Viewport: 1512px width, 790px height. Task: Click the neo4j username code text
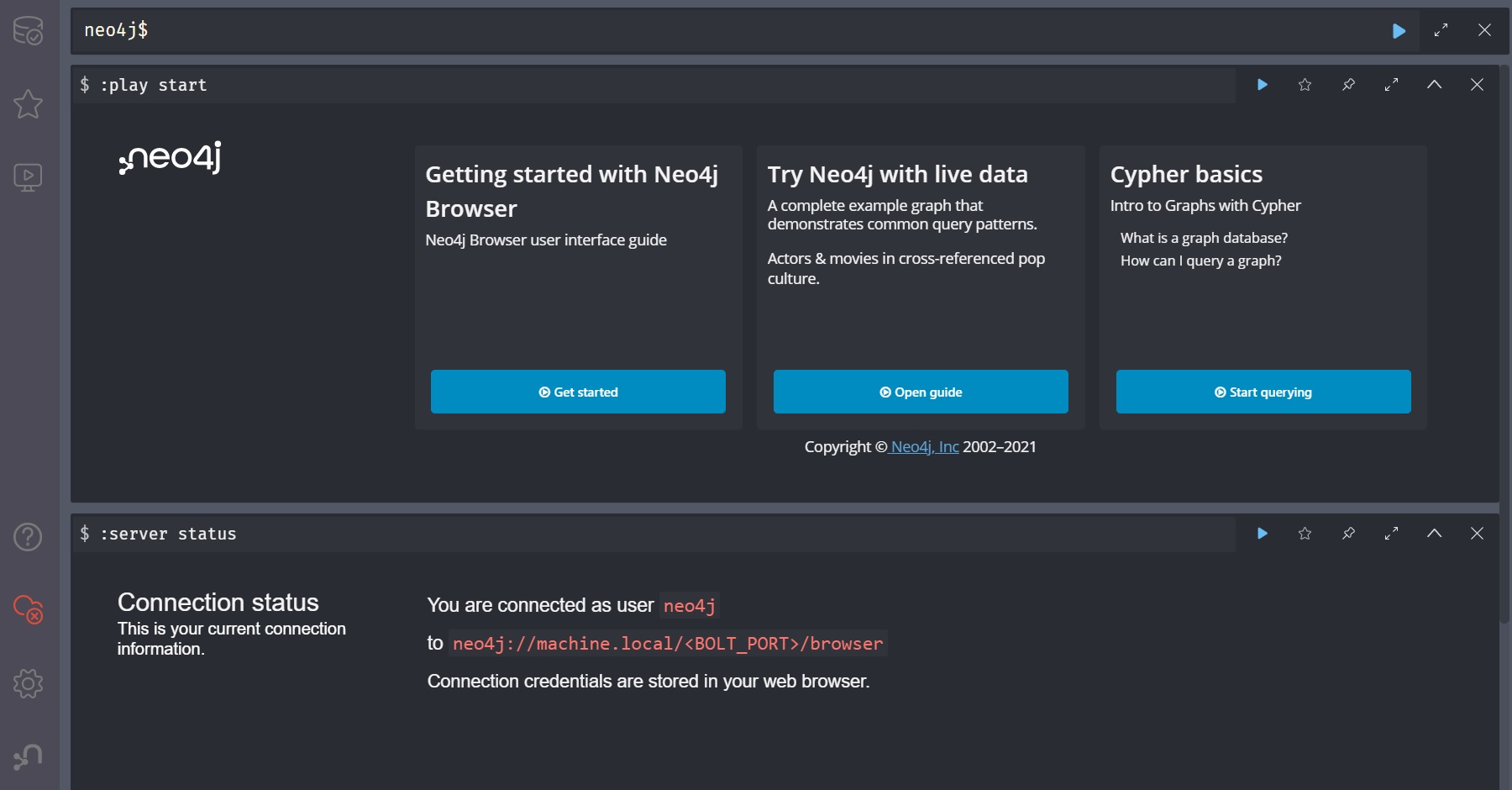[690, 606]
